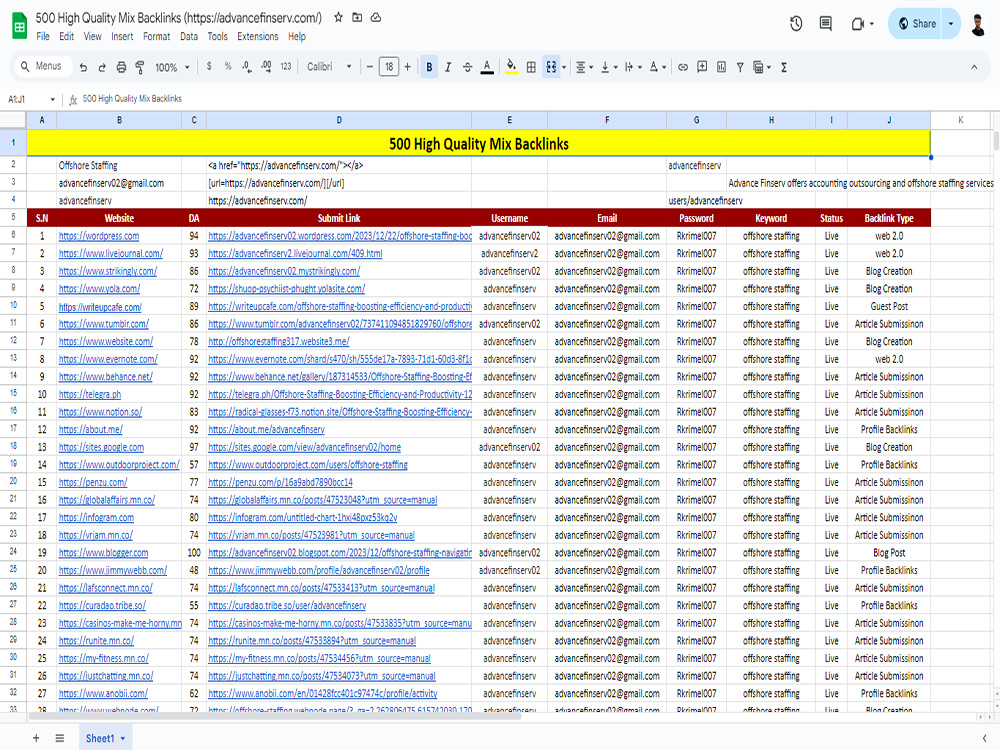Viewport: 1000px width, 750px height.
Task: Open version history clock icon
Action: coord(795,24)
